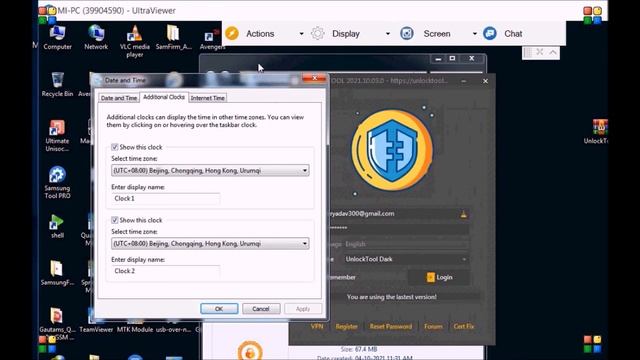
Task: Expand the Display menu arrow
Action: pos(387,34)
